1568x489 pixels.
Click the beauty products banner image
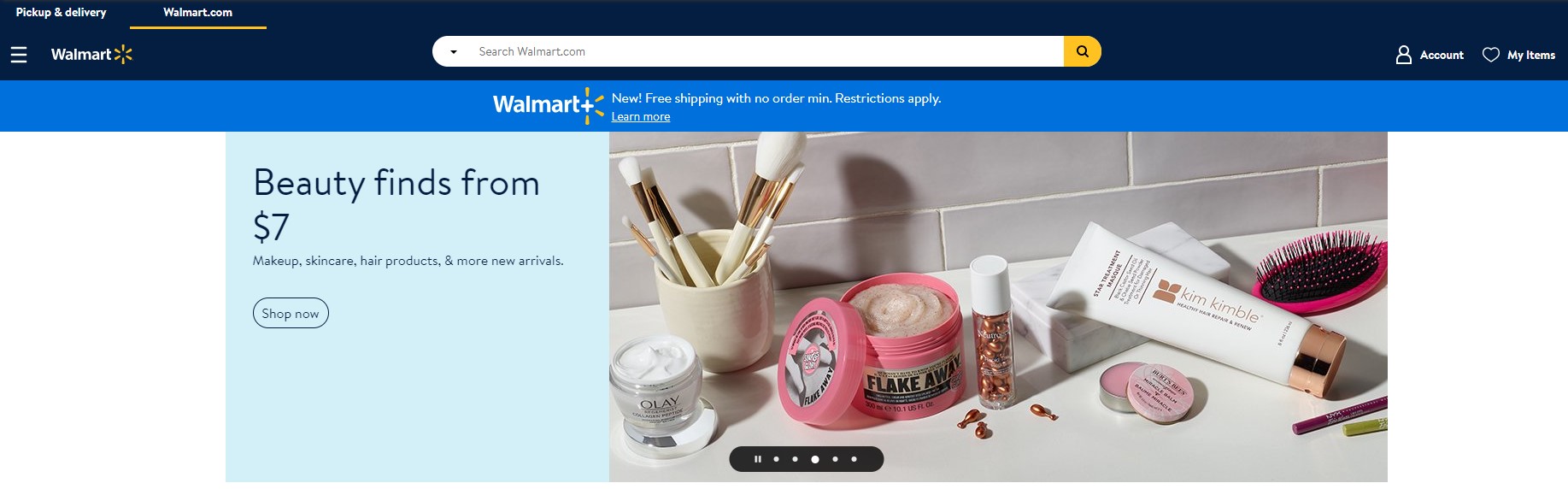point(998,307)
